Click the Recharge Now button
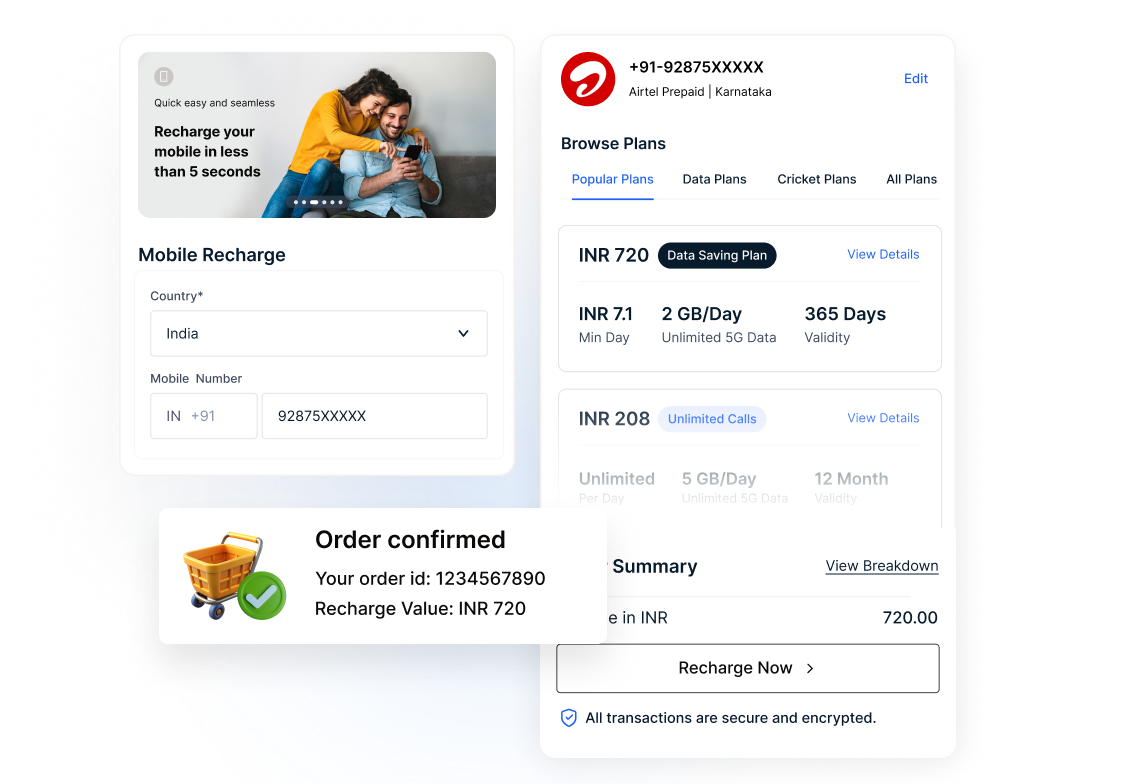The width and height of the screenshot is (1124, 784). (748, 668)
